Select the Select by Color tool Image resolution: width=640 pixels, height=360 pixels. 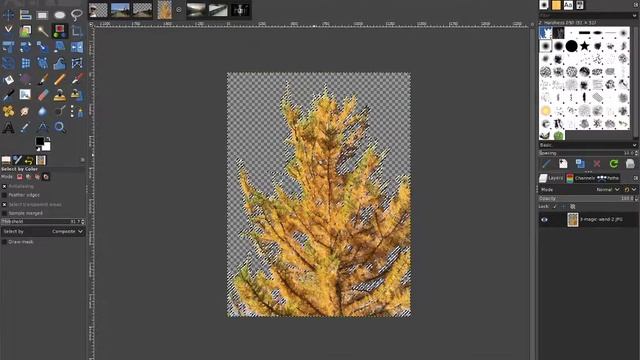[60, 31]
